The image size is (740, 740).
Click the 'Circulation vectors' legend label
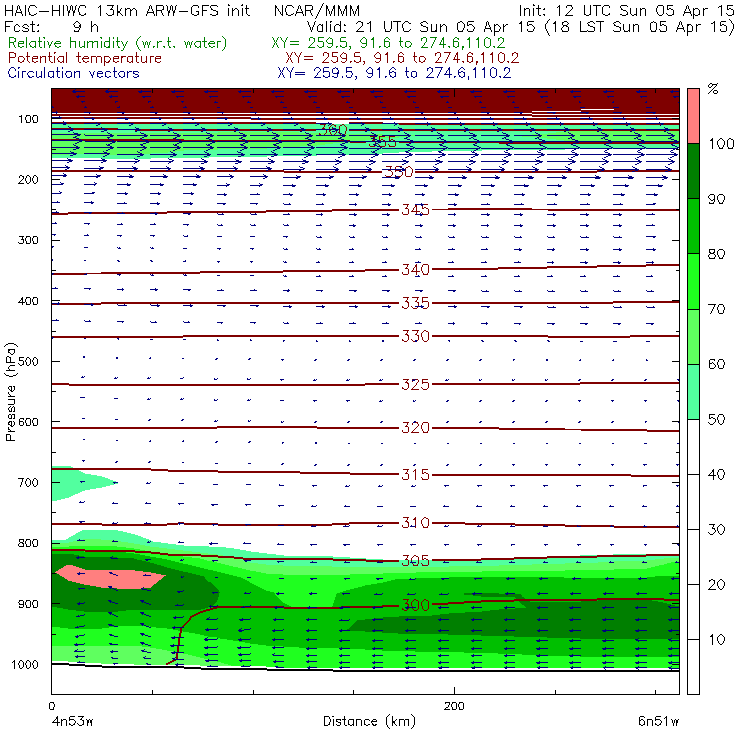73,73
